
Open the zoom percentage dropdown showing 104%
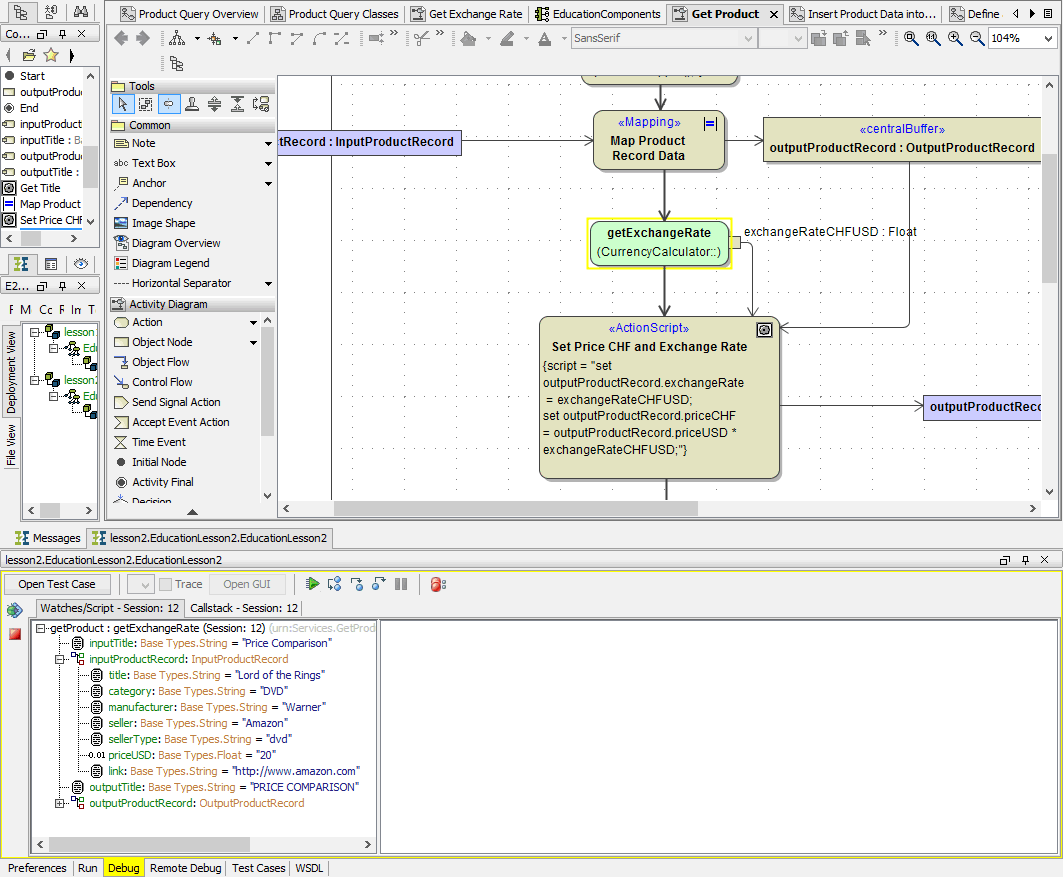click(1048, 38)
